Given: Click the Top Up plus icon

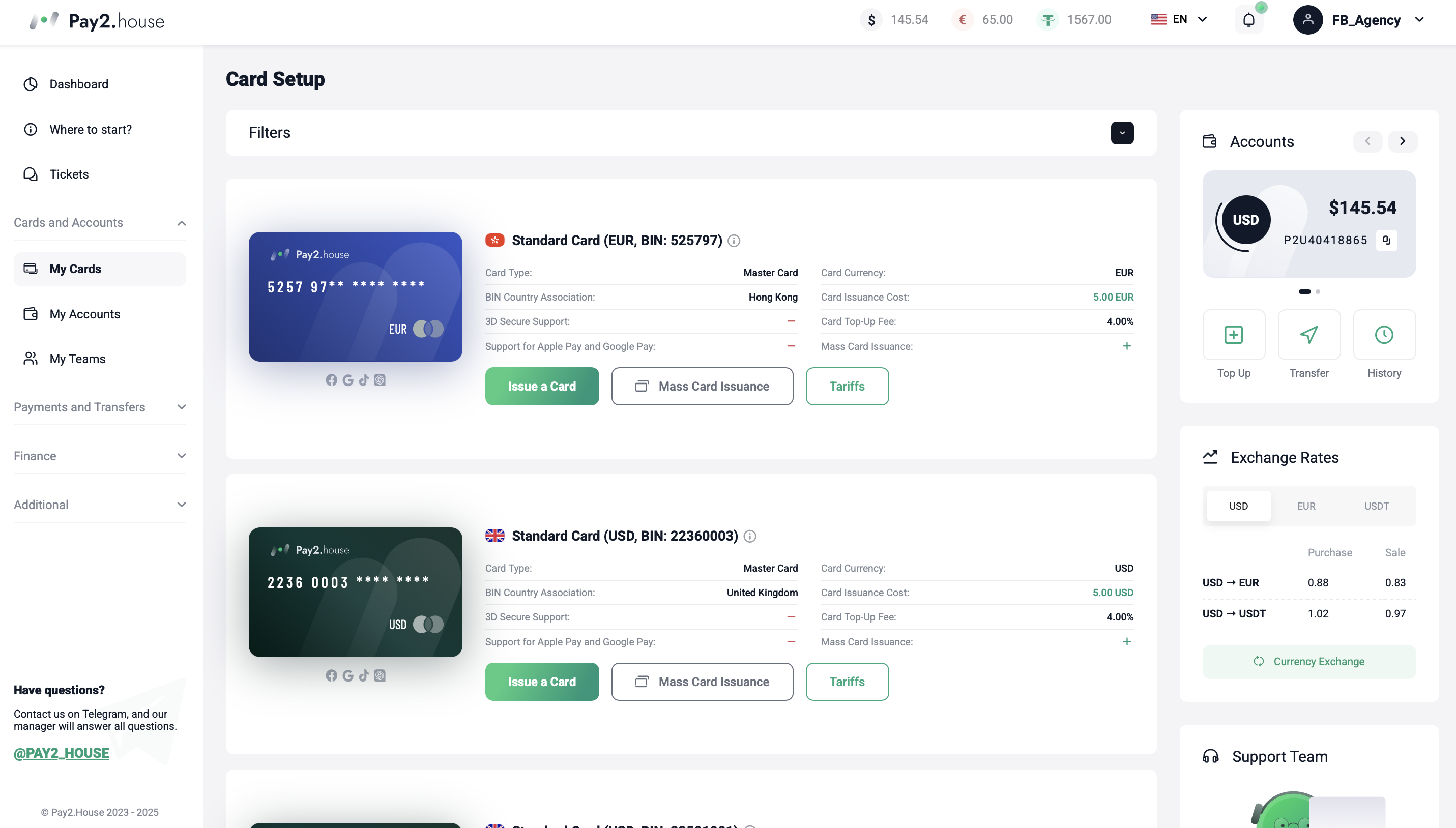Looking at the screenshot, I should (1234, 334).
